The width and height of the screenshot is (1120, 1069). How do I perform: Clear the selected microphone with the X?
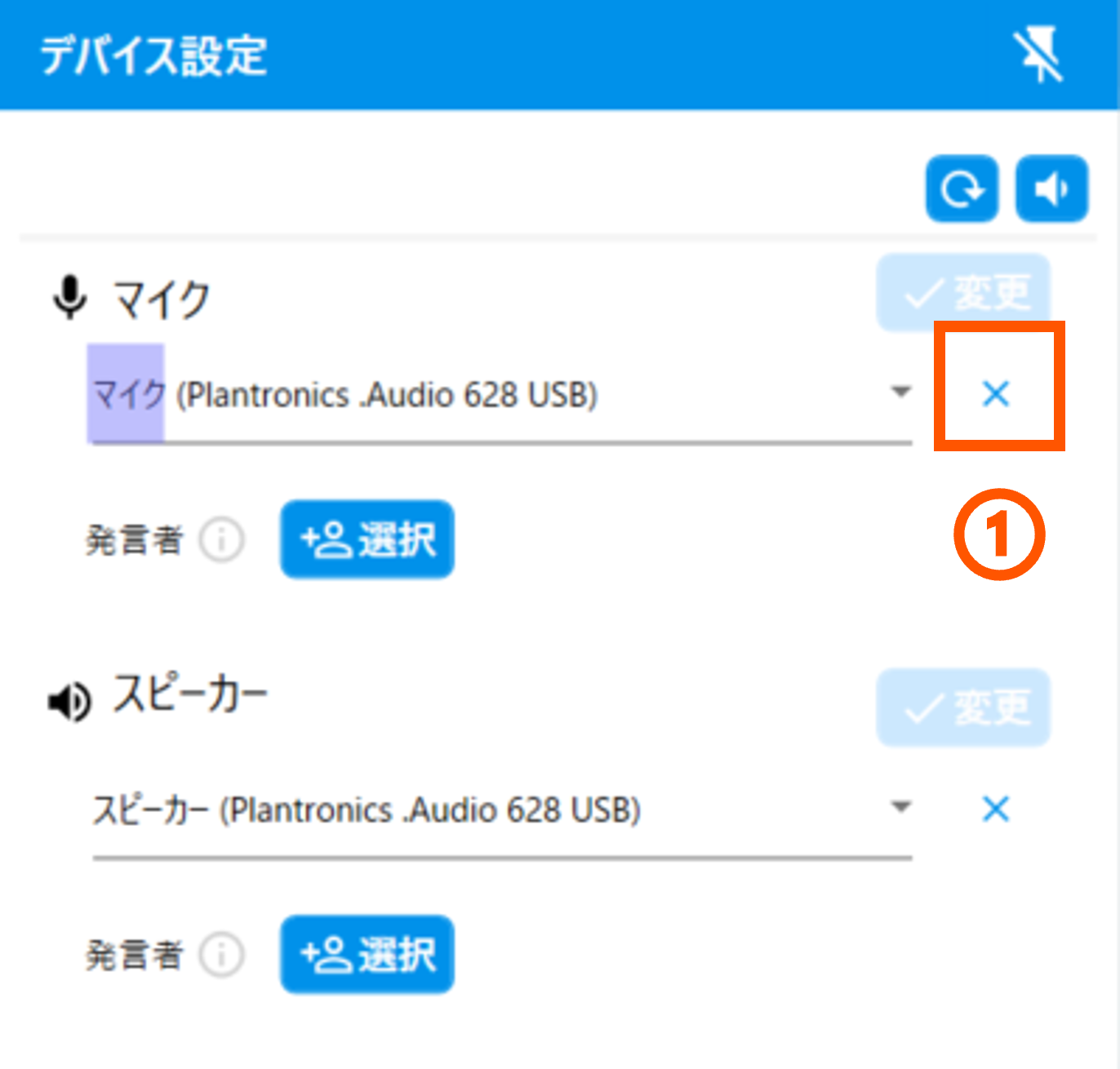[996, 394]
